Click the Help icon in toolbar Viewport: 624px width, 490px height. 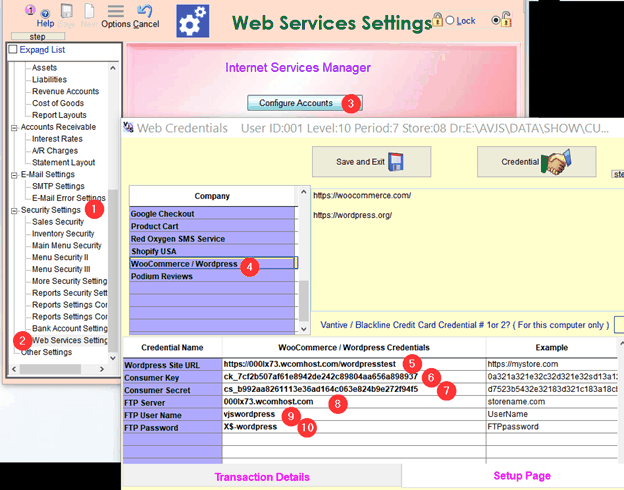pos(45,13)
